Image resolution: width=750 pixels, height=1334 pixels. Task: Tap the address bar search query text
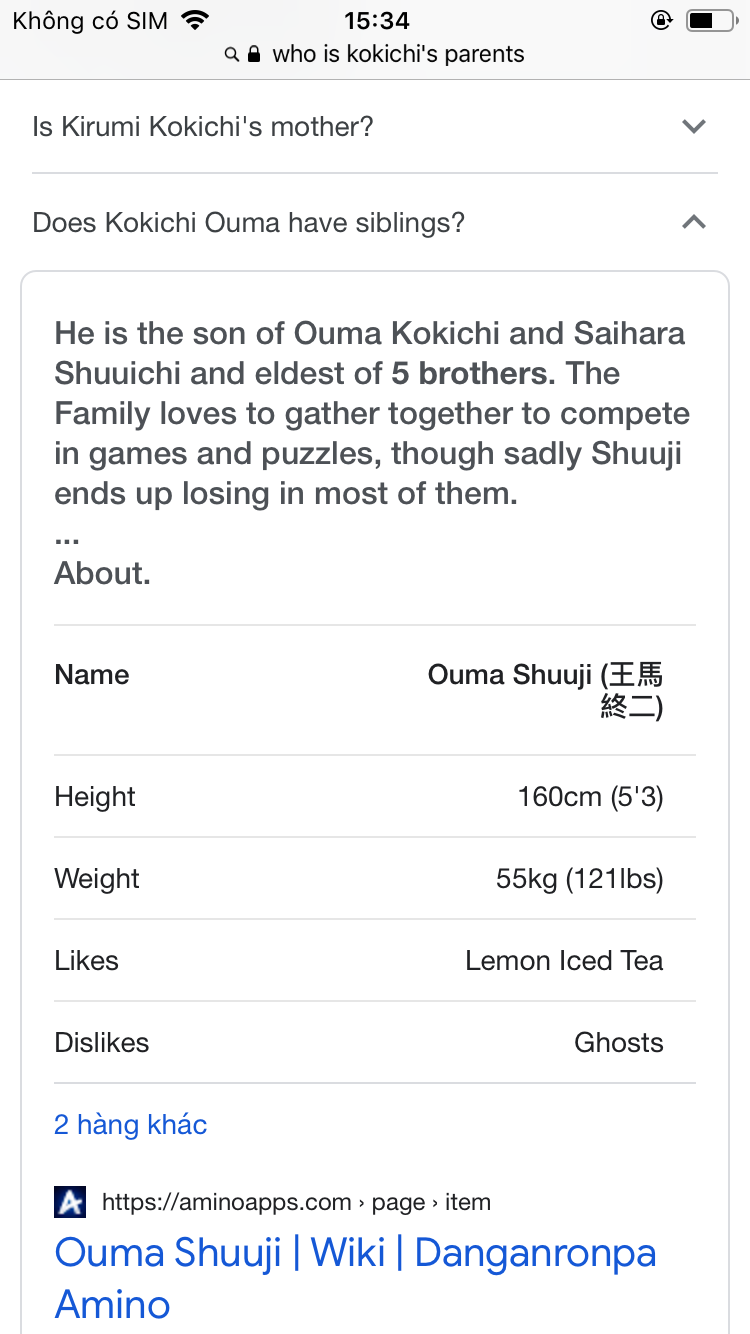coord(398,54)
